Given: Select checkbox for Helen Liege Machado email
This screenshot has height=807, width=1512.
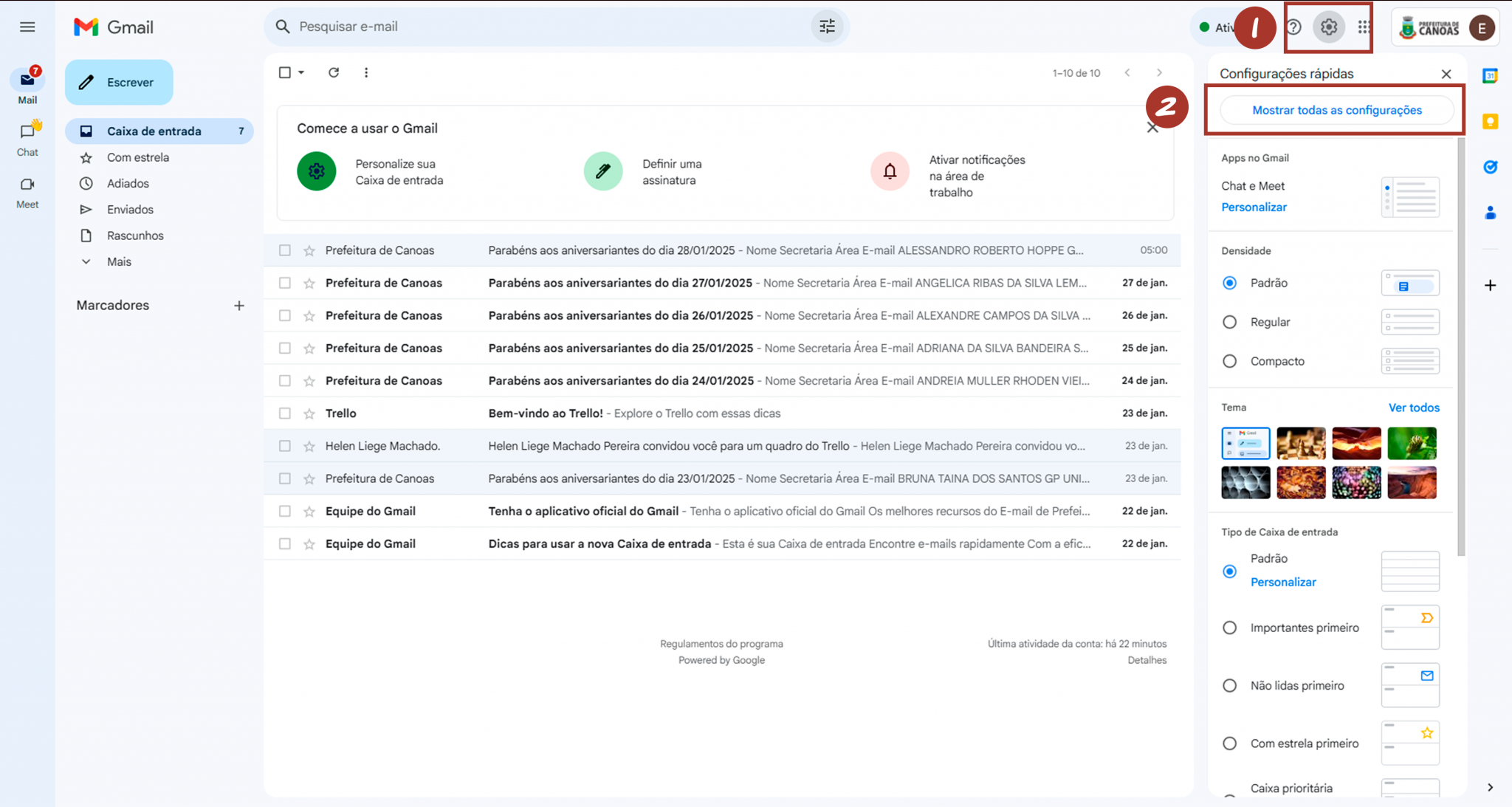Looking at the screenshot, I should click(x=285, y=446).
